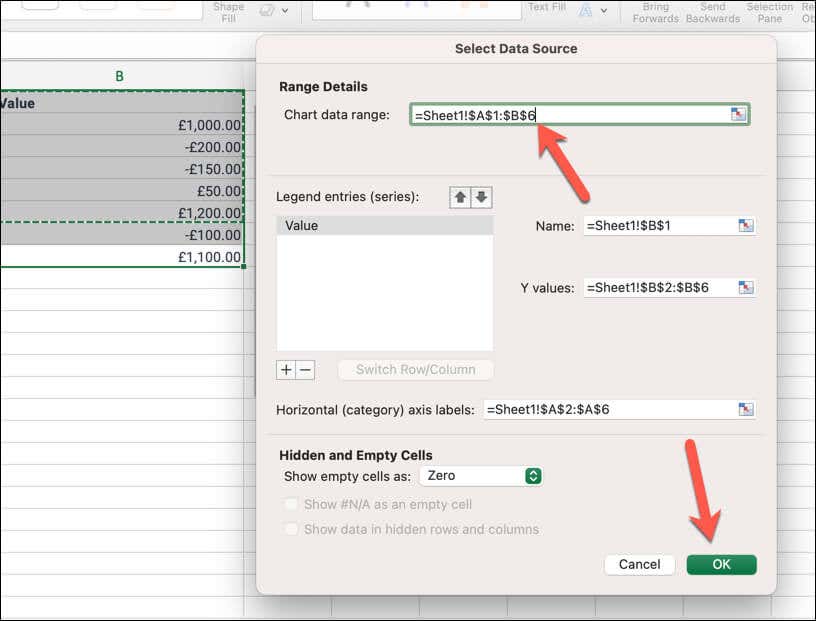Click the Name field range picker icon
The image size is (816, 621).
[745, 226]
